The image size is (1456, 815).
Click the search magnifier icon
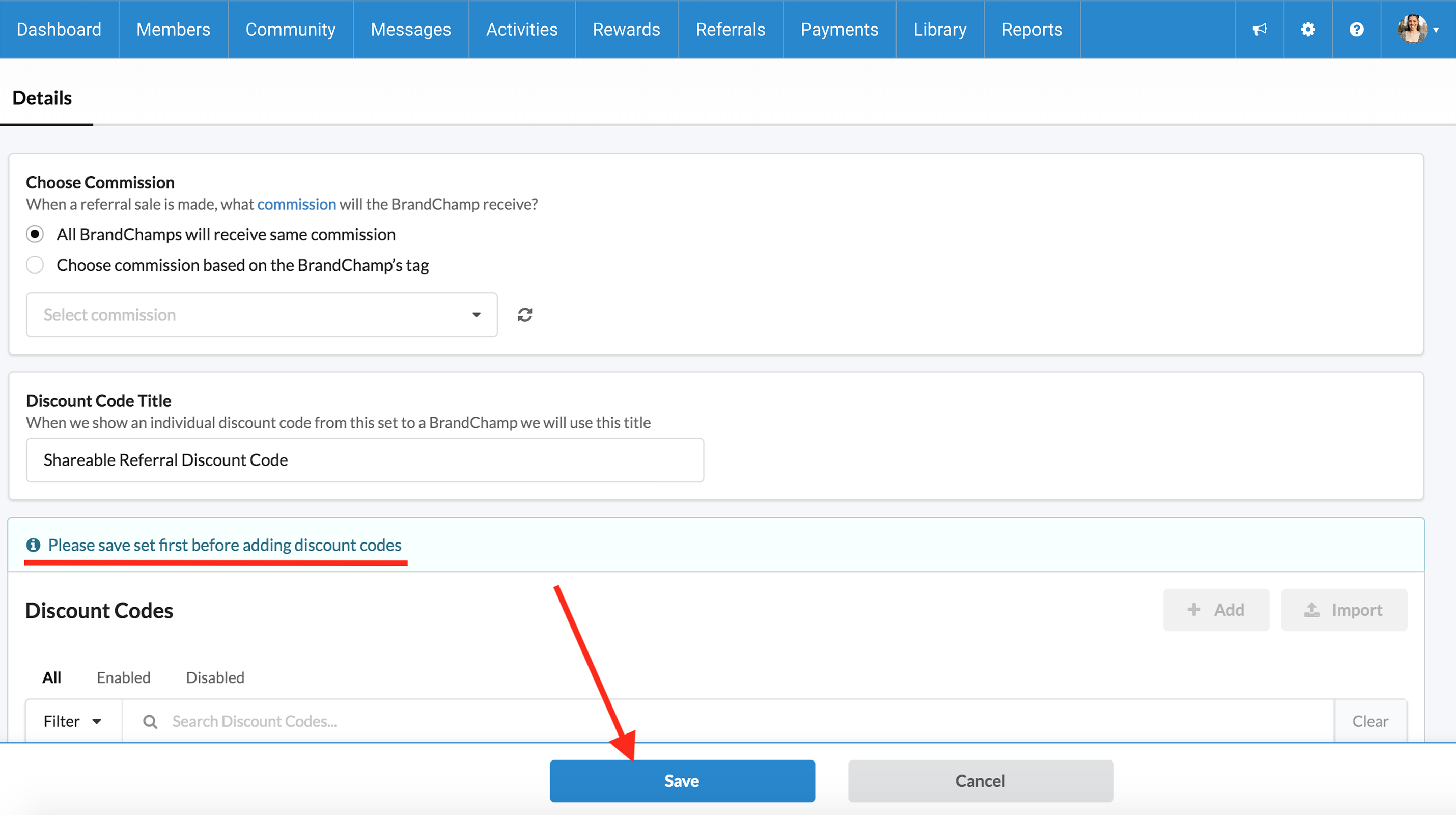point(150,722)
